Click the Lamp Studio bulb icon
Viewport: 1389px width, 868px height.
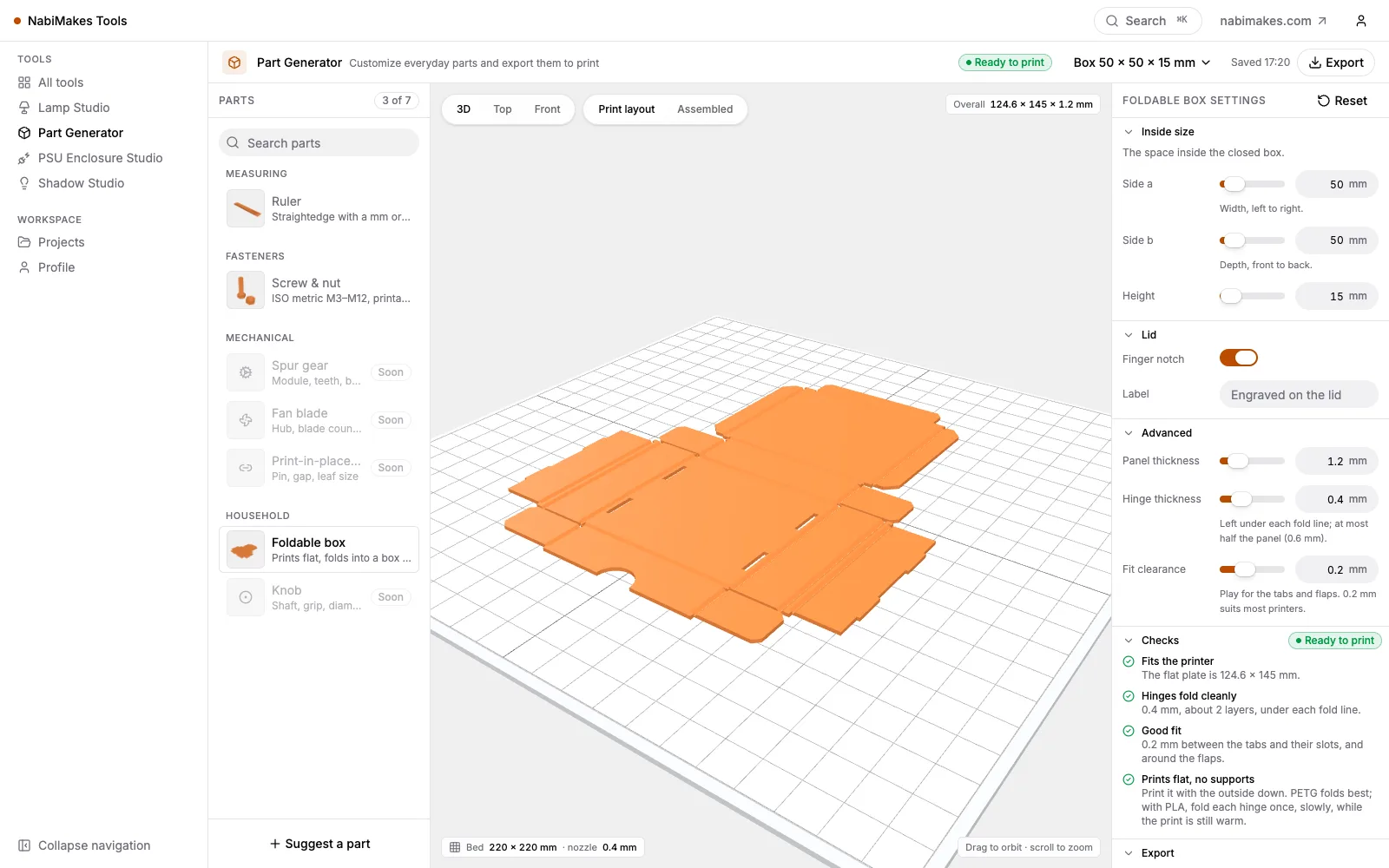pos(24,108)
